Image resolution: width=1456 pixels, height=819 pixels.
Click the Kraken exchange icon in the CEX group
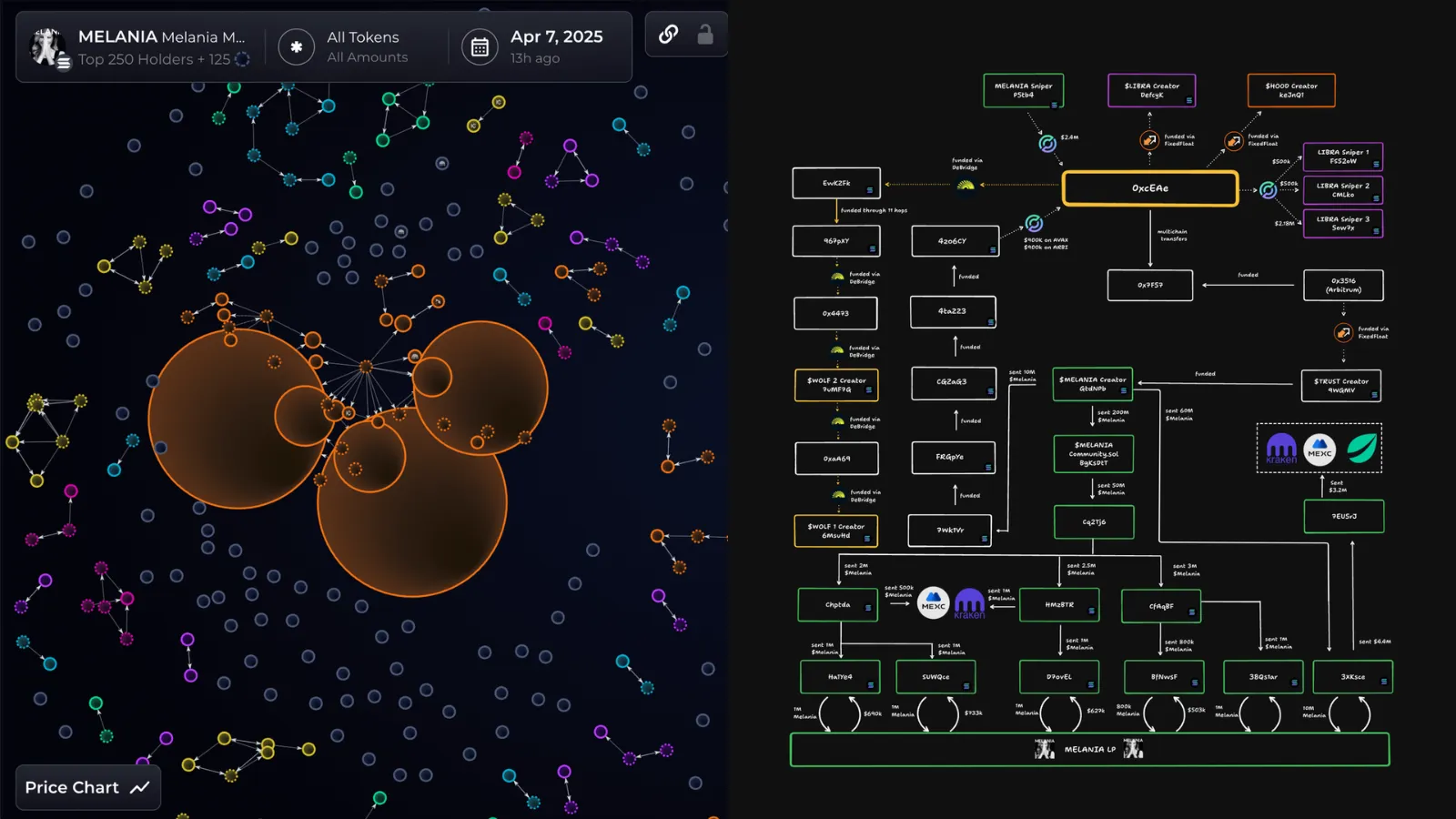point(1281,449)
